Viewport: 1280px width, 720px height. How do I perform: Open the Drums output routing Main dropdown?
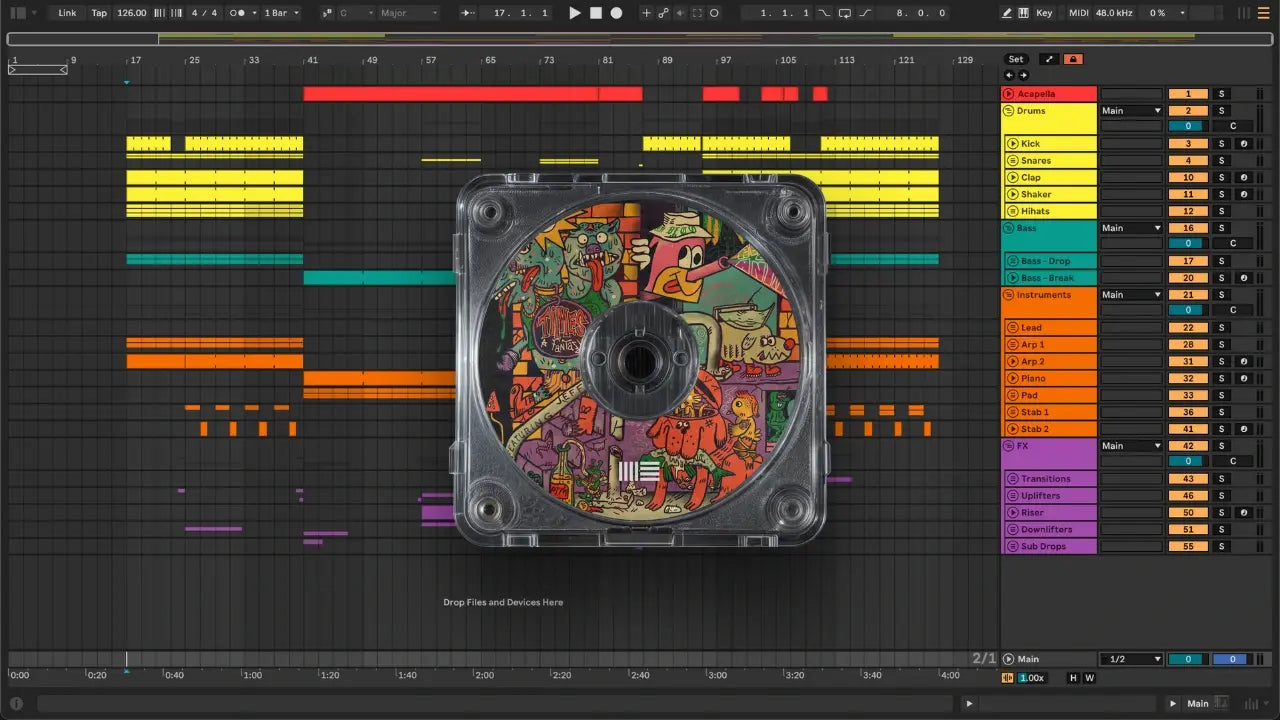click(1131, 111)
